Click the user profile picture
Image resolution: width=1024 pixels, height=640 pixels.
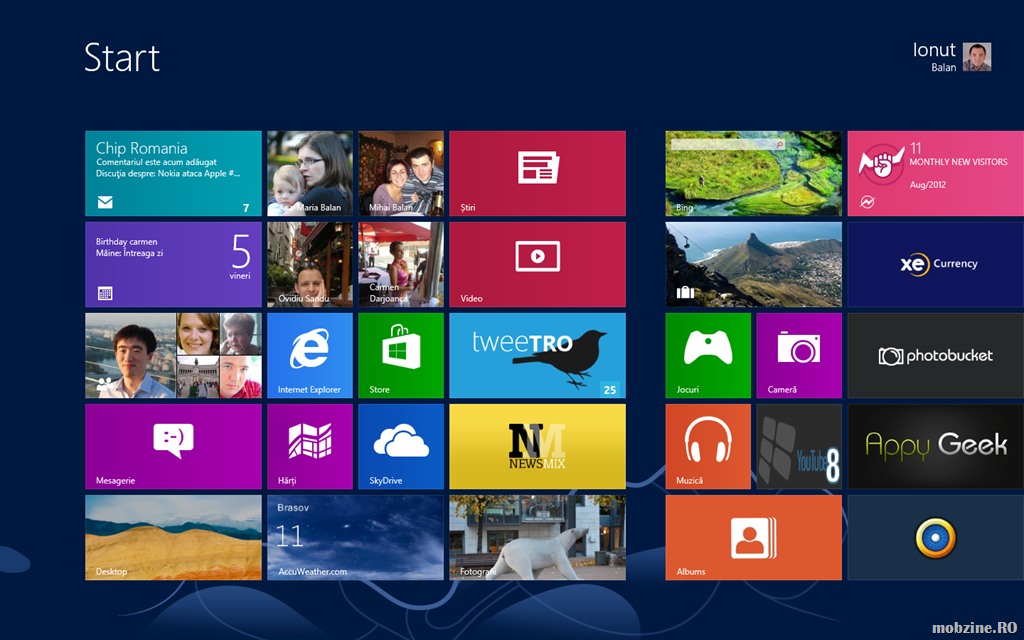977,57
